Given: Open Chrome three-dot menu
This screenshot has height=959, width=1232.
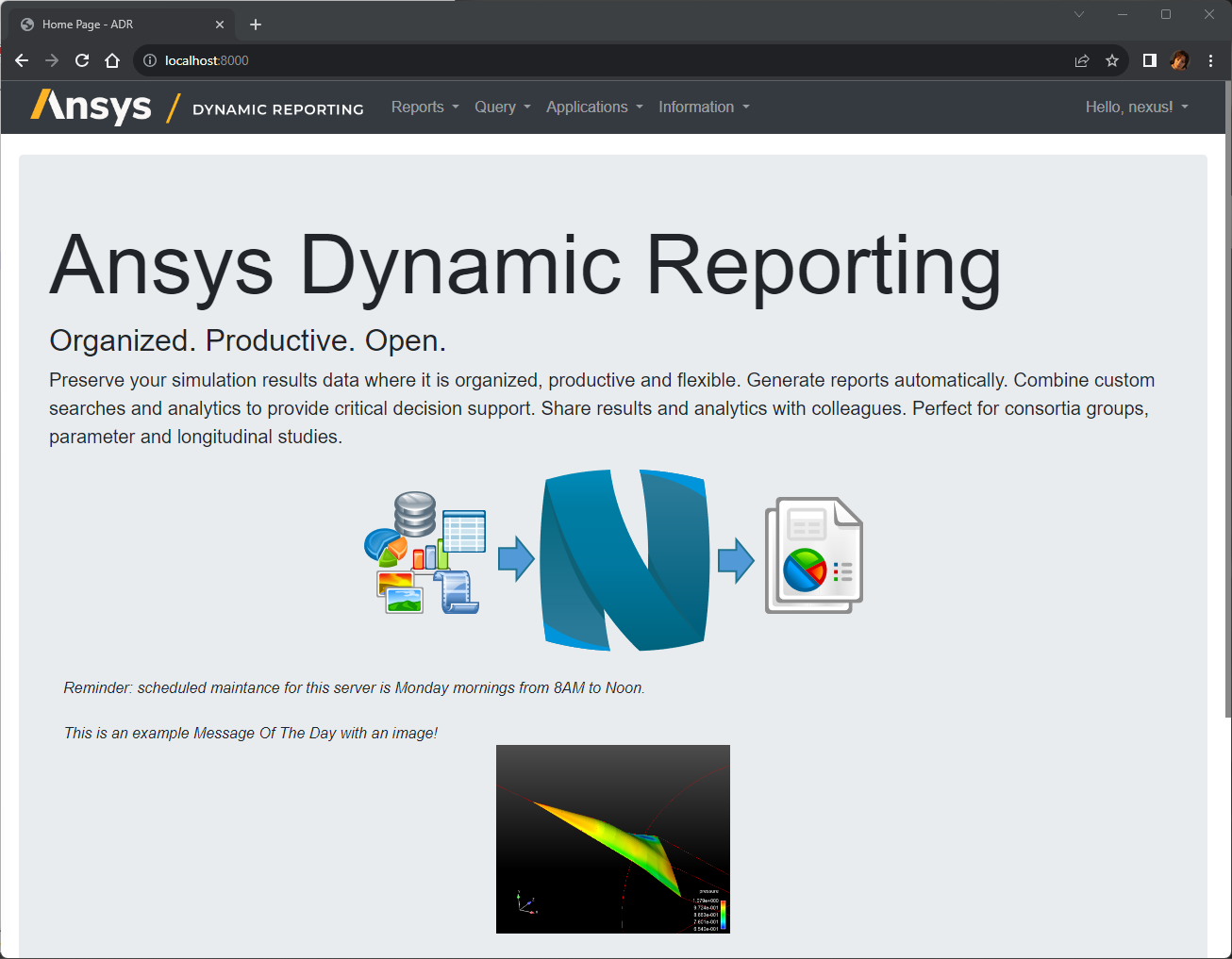Looking at the screenshot, I should coord(1210,60).
